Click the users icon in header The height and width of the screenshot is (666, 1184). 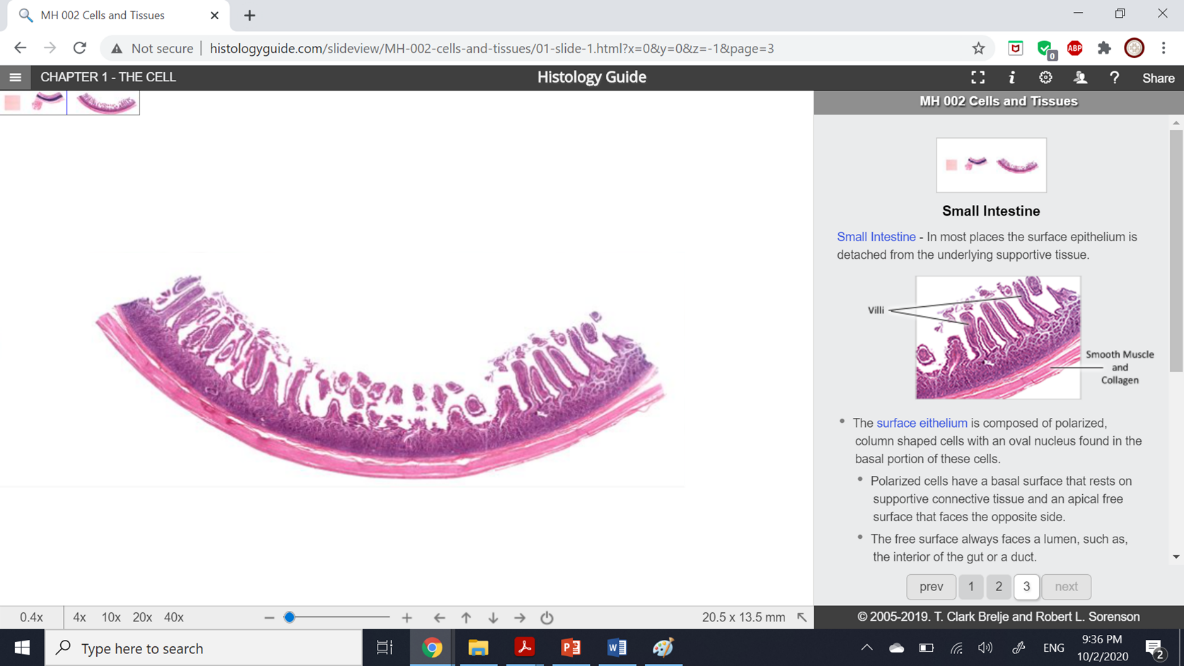pyautogui.click(x=1080, y=78)
